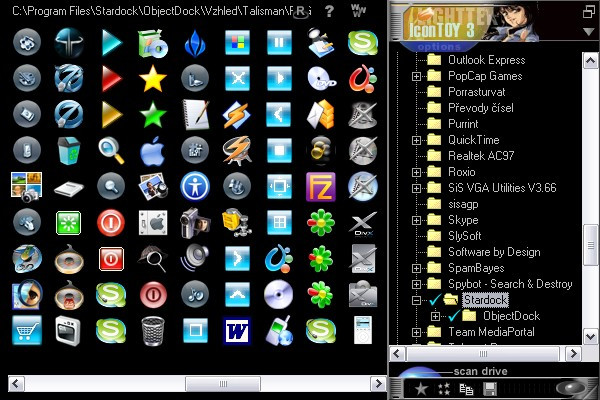This screenshot has height=400, width=600.
Task: Choose the blue stop square icon
Action: (279, 150)
